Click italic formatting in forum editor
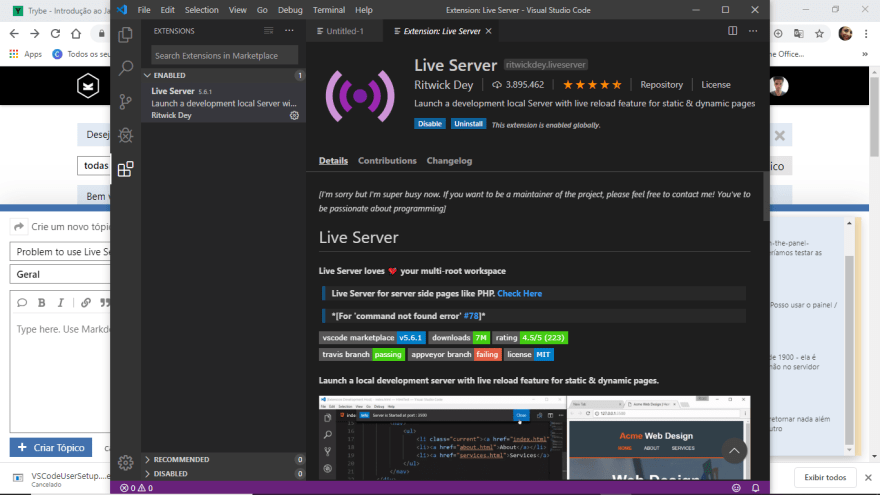The width and height of the screenshot is (880, 495). 61,302
